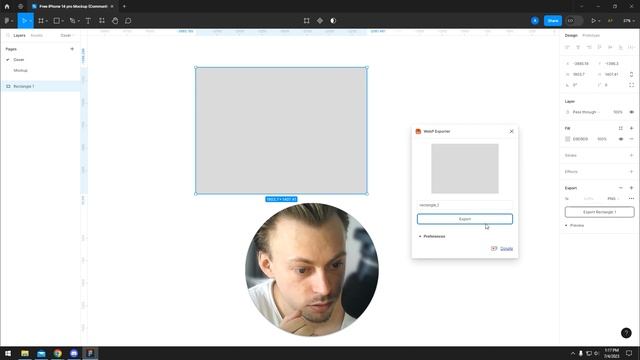Open the Frame tool dropdown arrow

click(47, 21)
